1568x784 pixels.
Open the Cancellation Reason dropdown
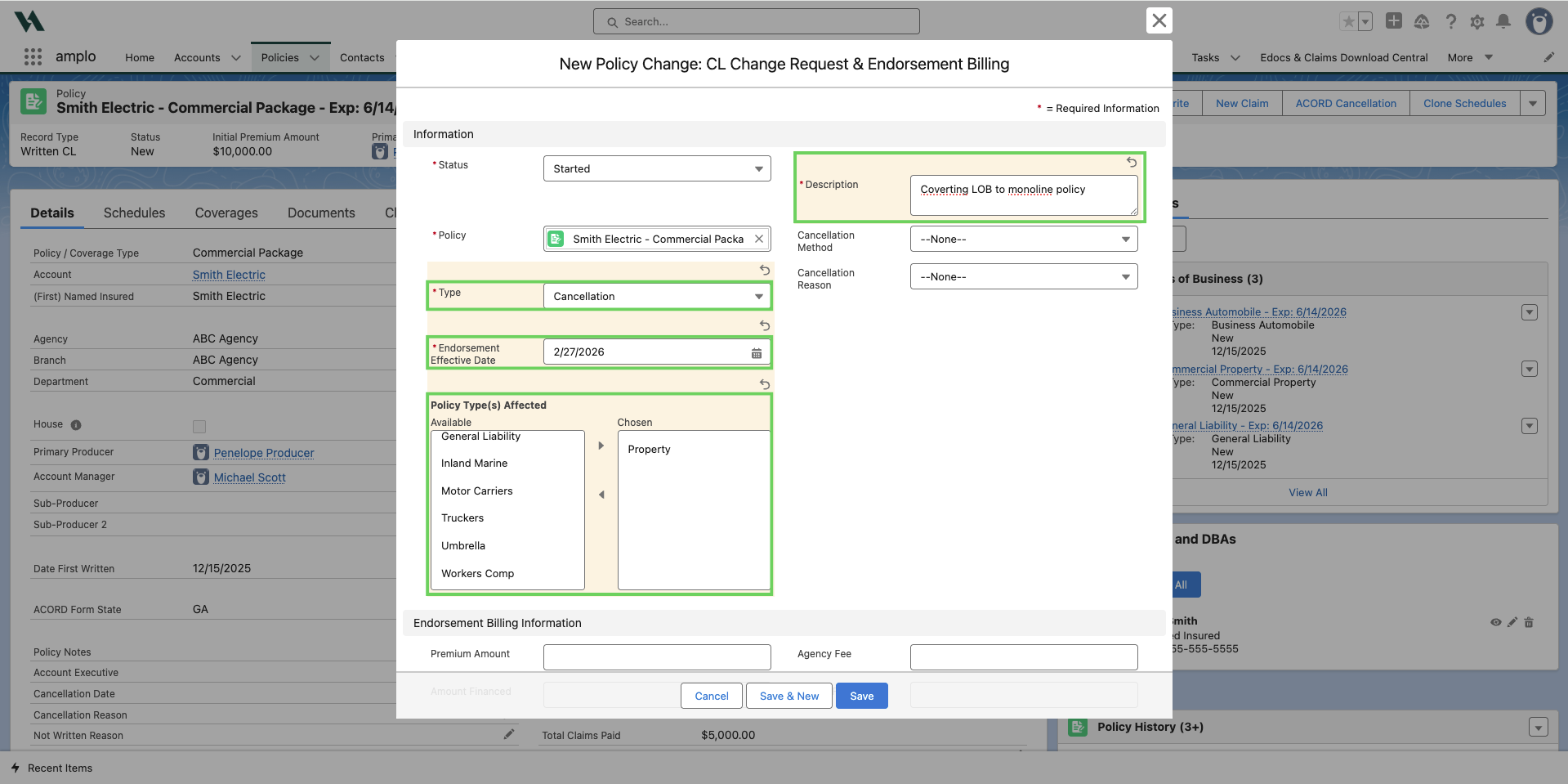click(1024, 276)
